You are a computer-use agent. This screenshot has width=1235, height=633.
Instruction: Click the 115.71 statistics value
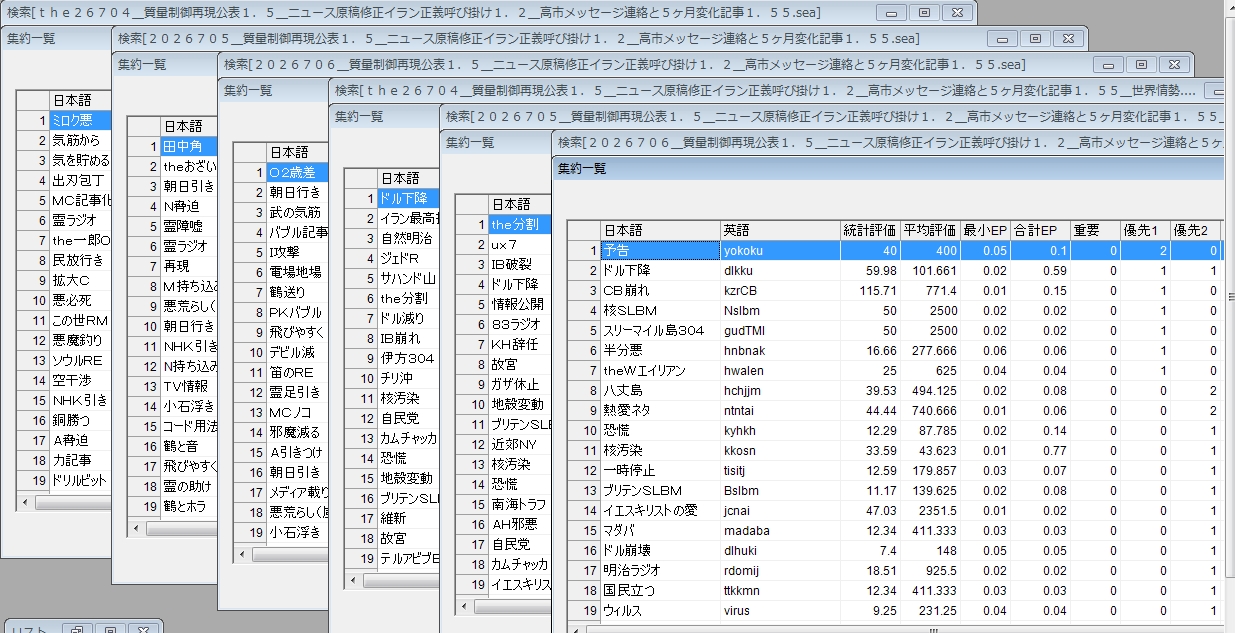[870, 290]
